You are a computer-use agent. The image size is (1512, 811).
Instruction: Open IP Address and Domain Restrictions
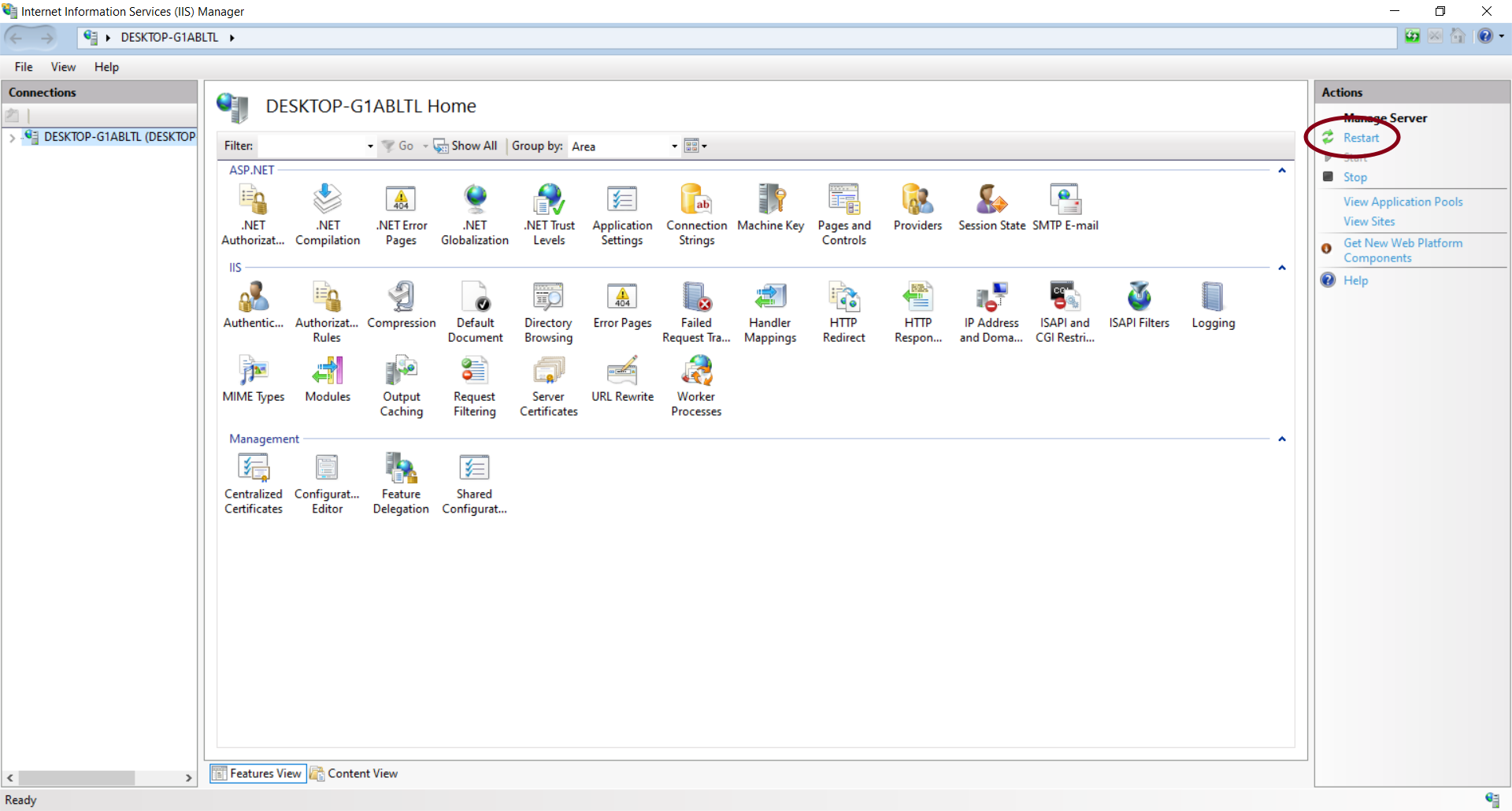(991, 313)
